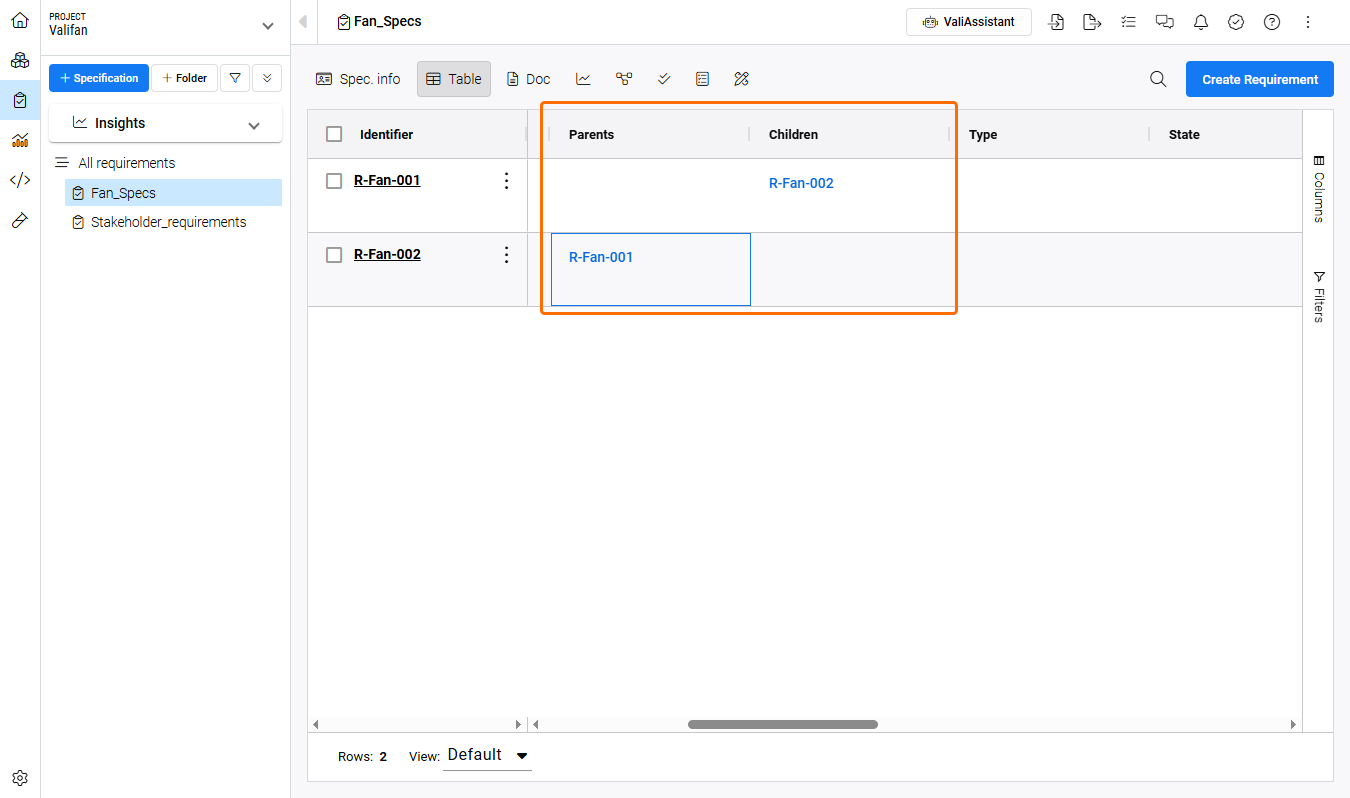Switch to the Doc view tab
Image resolution: width=1350 pixels, height=798 pixels.
tap(528, 79)
